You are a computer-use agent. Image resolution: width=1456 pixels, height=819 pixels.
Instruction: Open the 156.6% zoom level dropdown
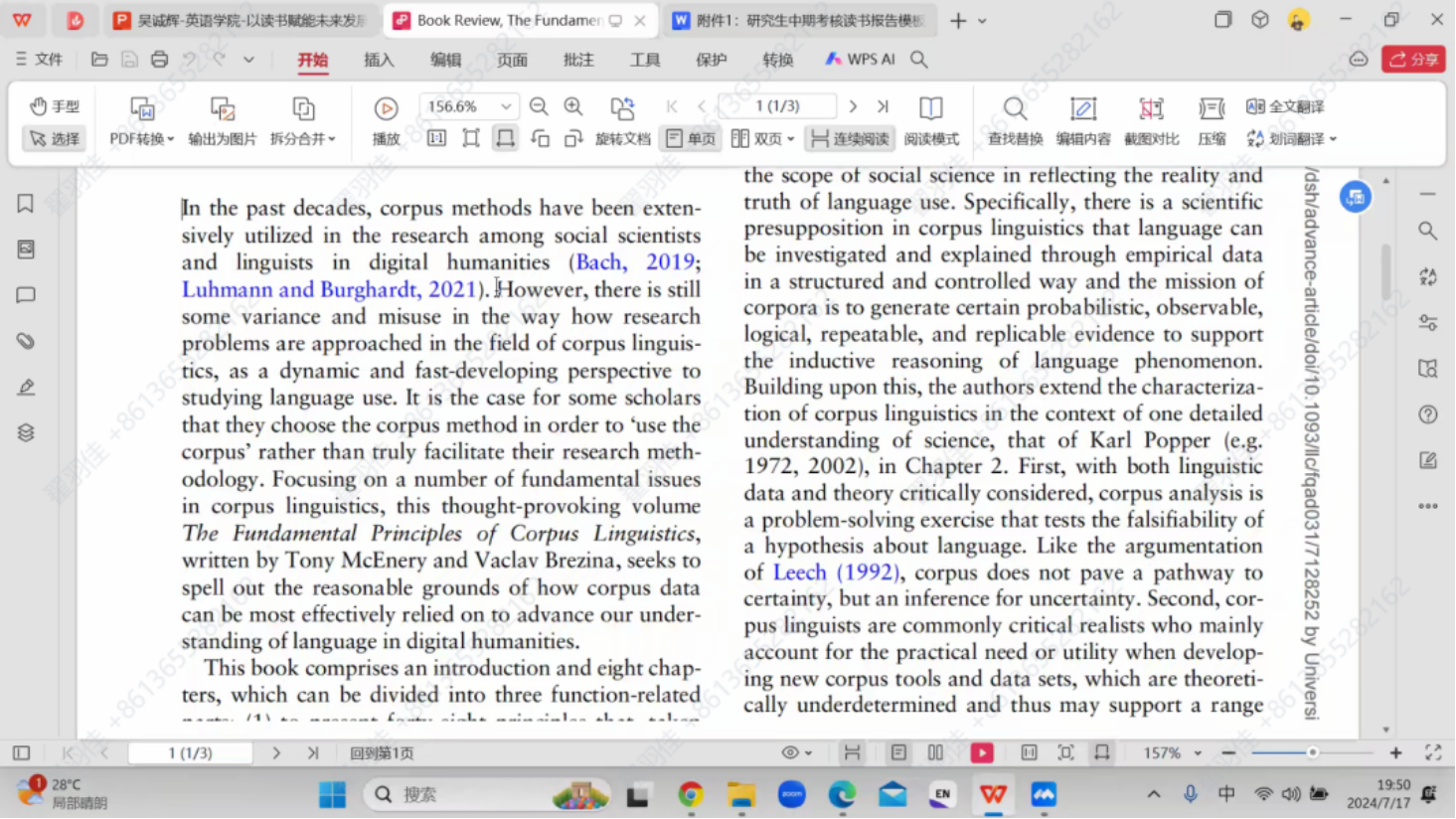point(506,106)
